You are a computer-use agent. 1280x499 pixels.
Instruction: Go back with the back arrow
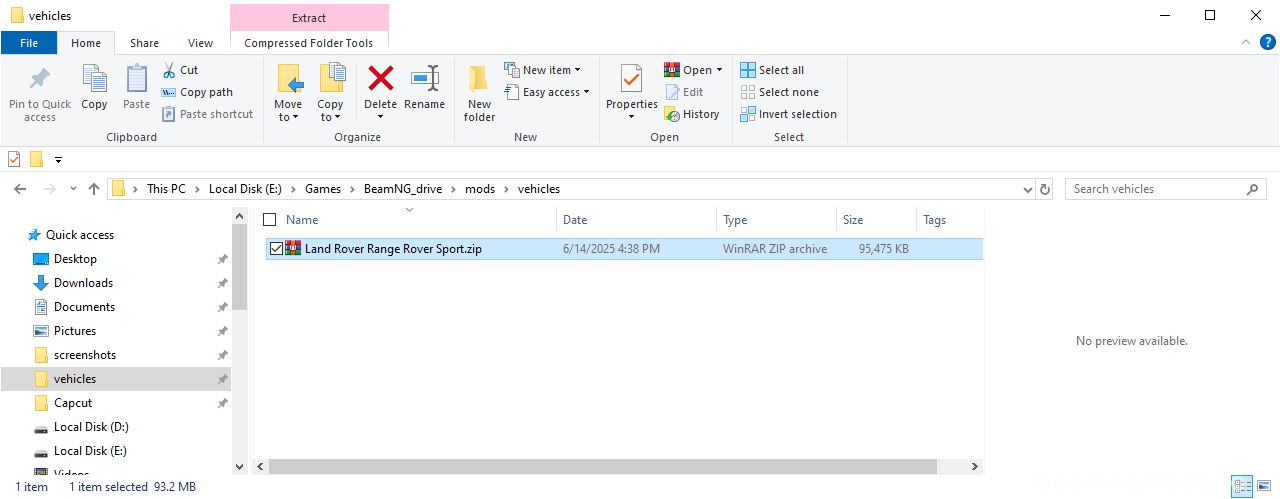(20, 189)
